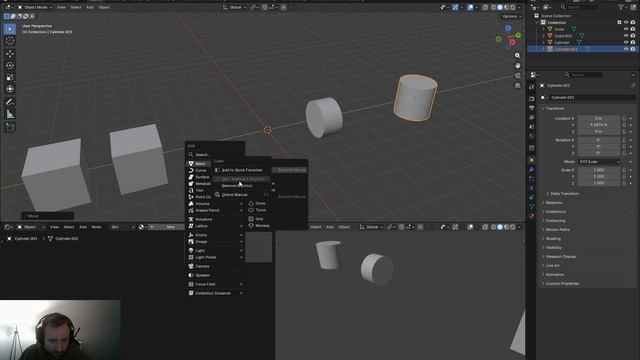Click the Cylinder.001 object name field
This screenshot has width=640, height=360.
pos(592,98)
